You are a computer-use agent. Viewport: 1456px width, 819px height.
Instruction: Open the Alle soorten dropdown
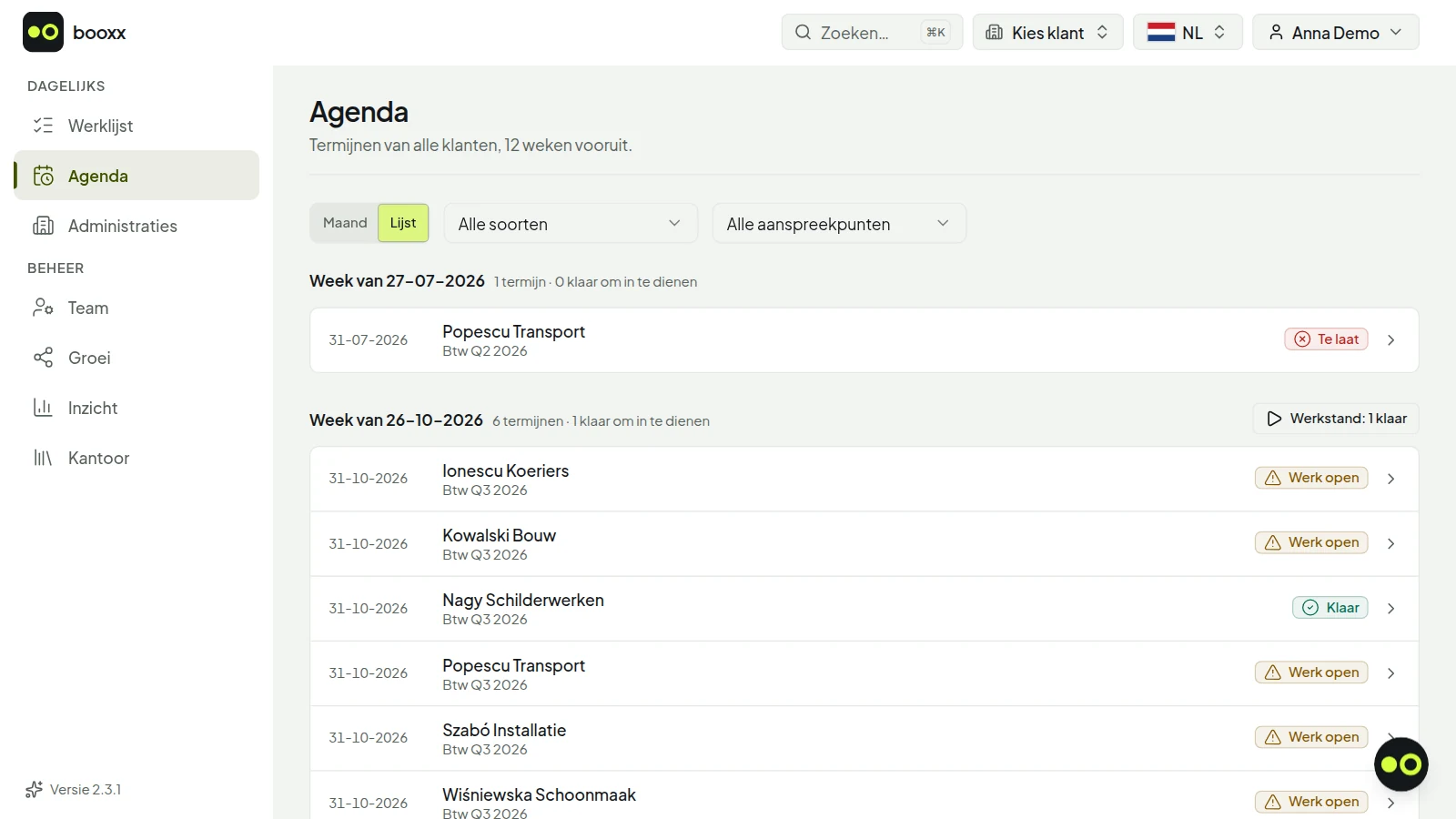click(571, 224)
